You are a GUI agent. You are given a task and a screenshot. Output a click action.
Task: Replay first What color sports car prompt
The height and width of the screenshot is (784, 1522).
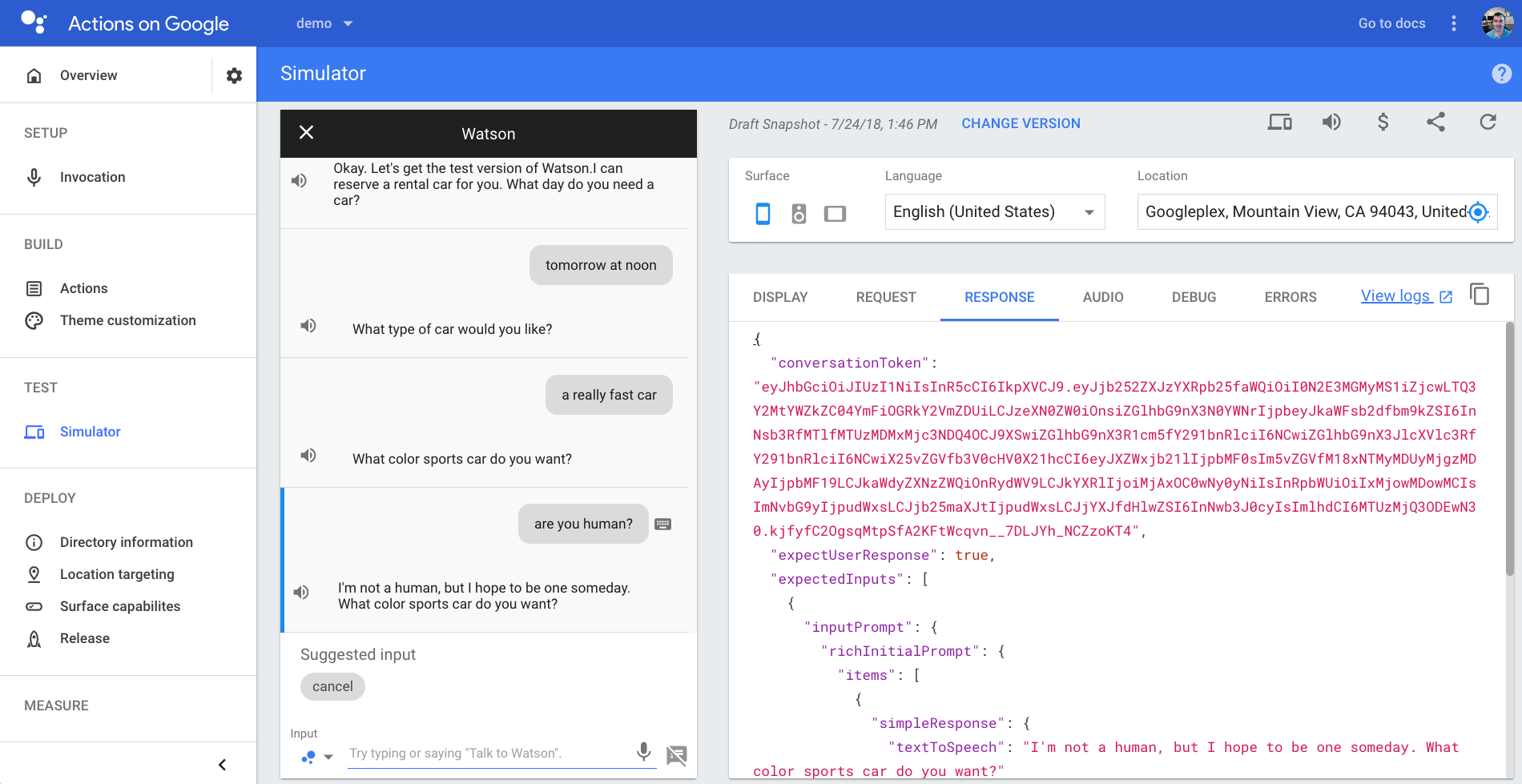click(308, 456)
